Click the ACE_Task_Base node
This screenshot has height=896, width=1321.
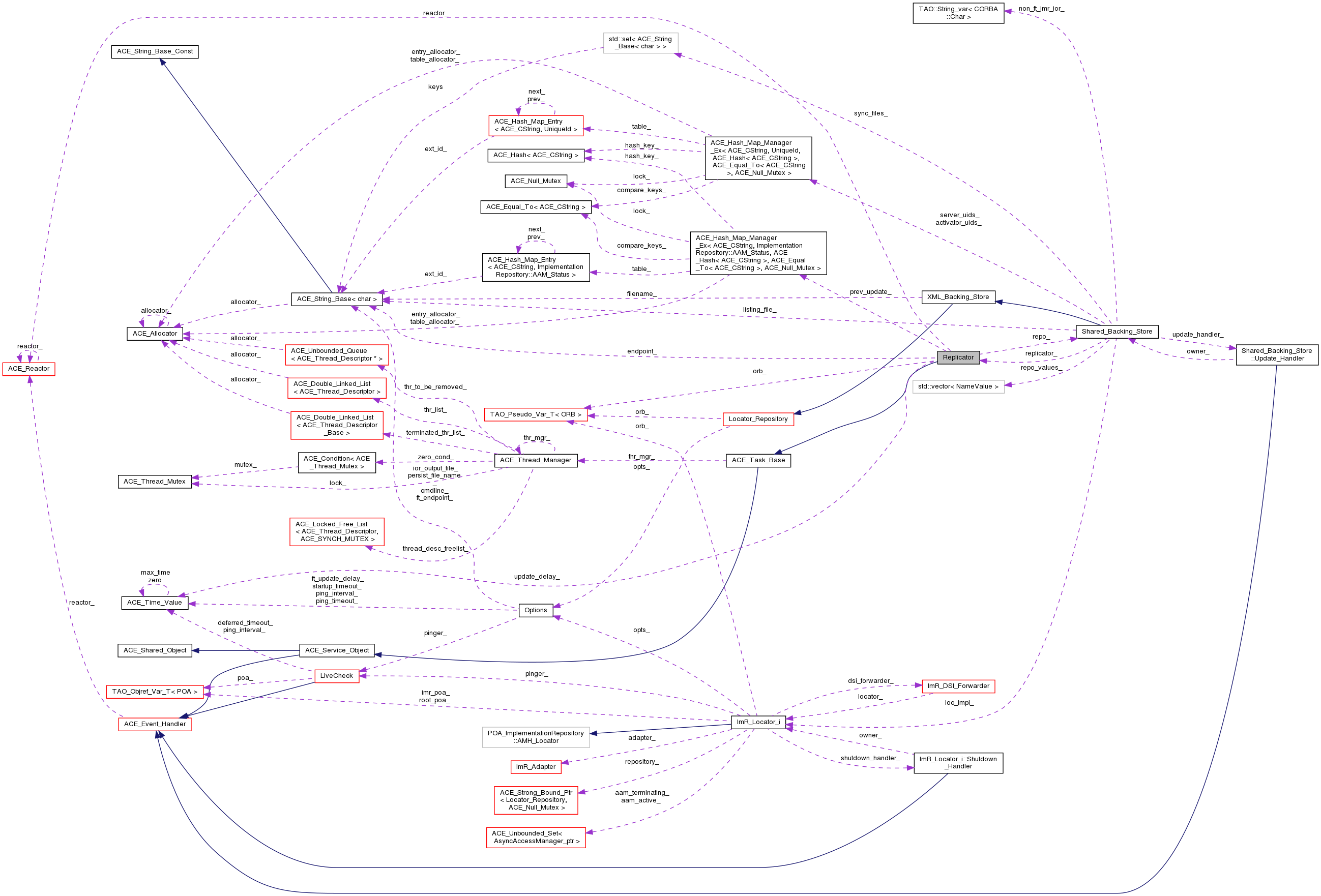click(758, 460)
